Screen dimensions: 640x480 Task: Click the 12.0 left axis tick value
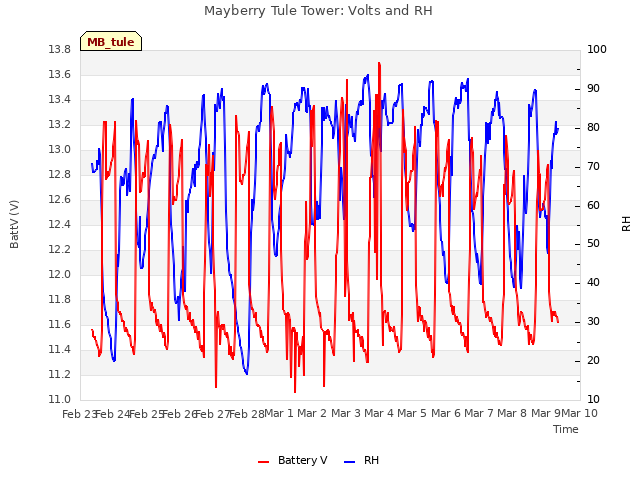[60, 274]
